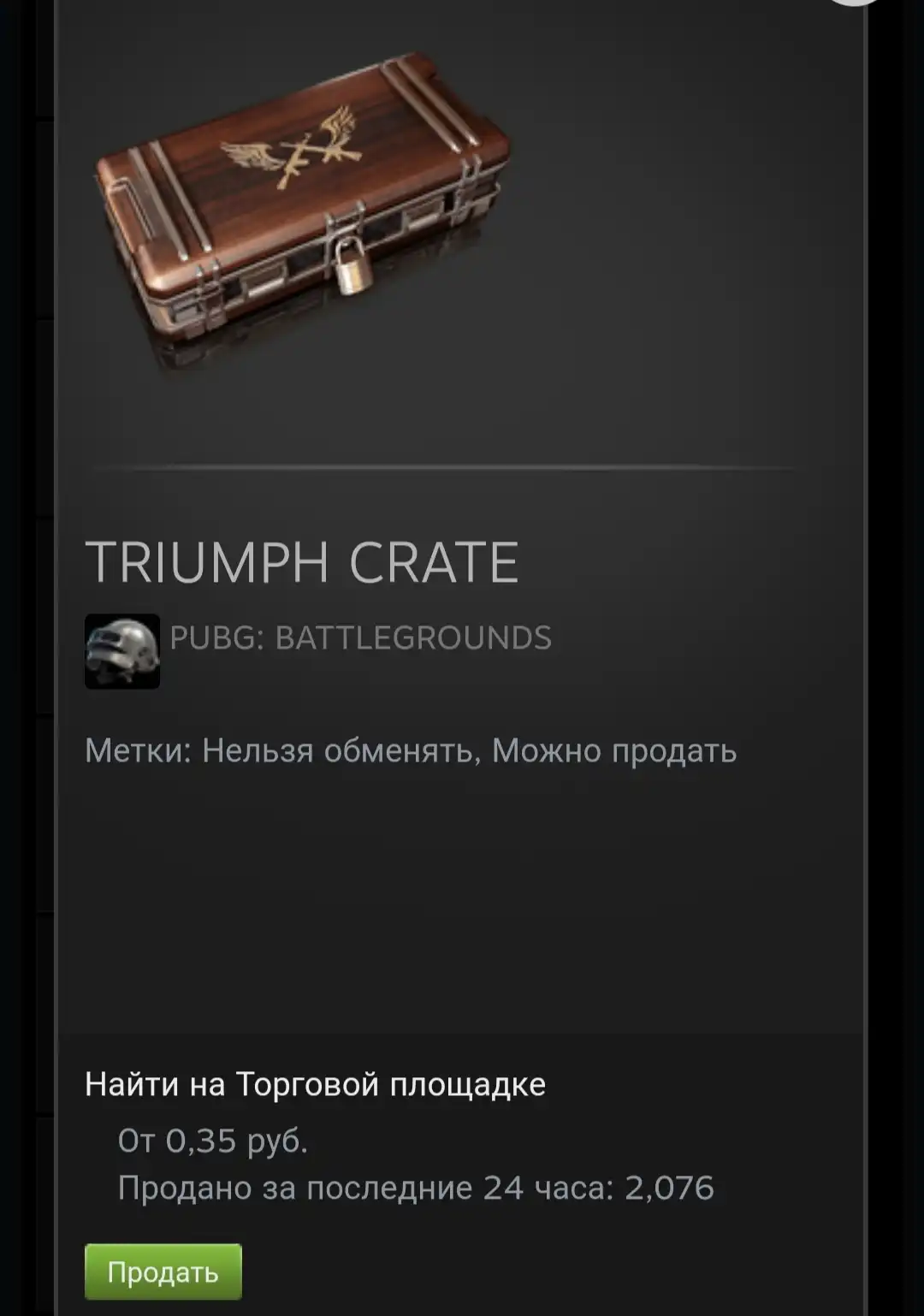Click the От 0,35 руб. starting price
The image size is (924, 1316).
point(212,1140)
